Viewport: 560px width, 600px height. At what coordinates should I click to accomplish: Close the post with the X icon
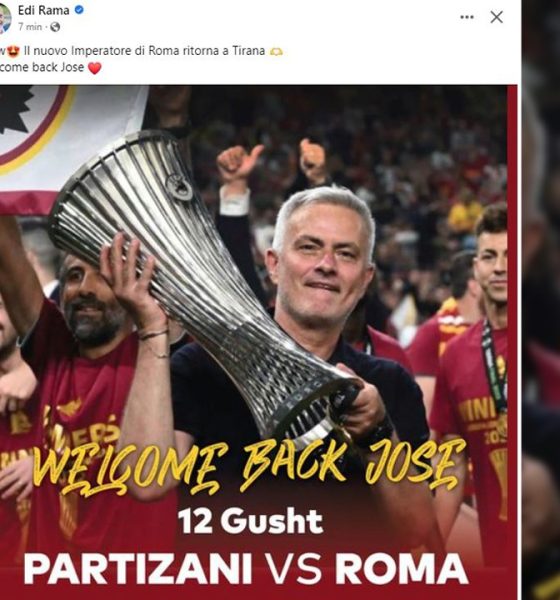[x=496, y=17]
